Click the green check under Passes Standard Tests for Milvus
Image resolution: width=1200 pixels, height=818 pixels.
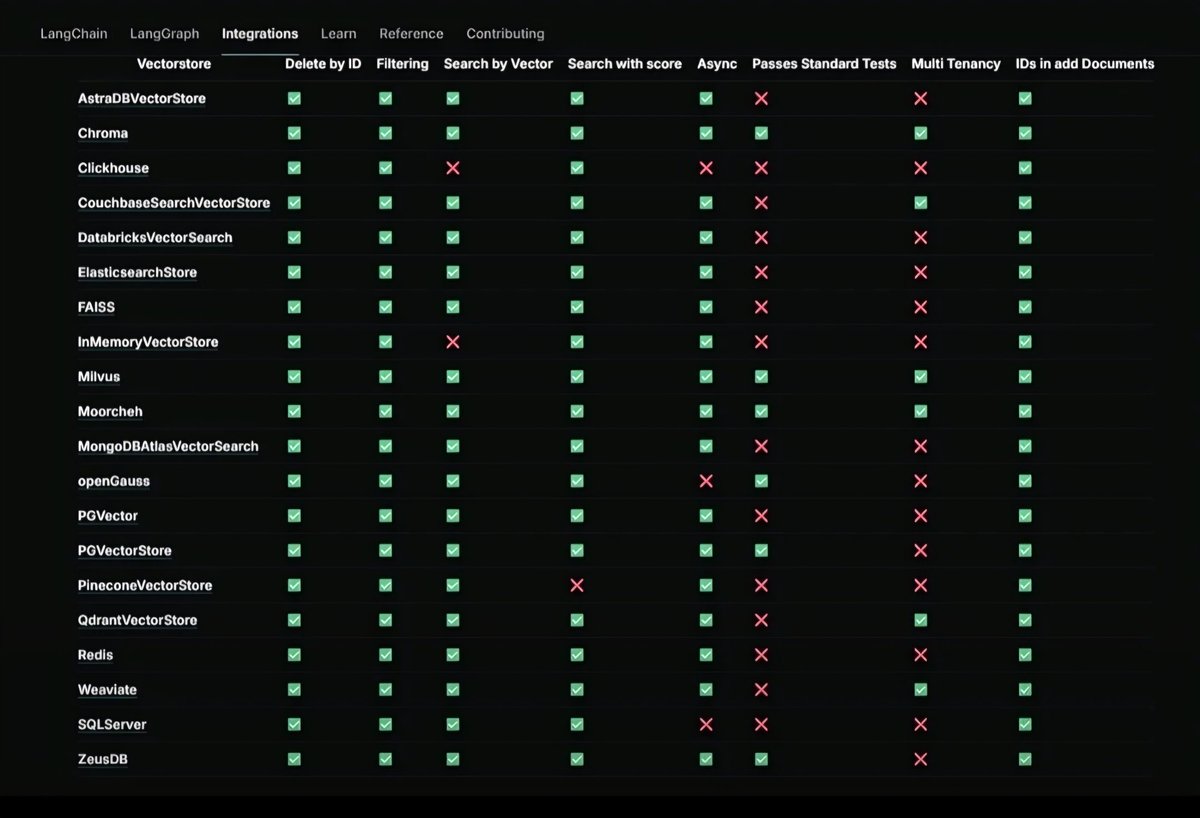761,376
